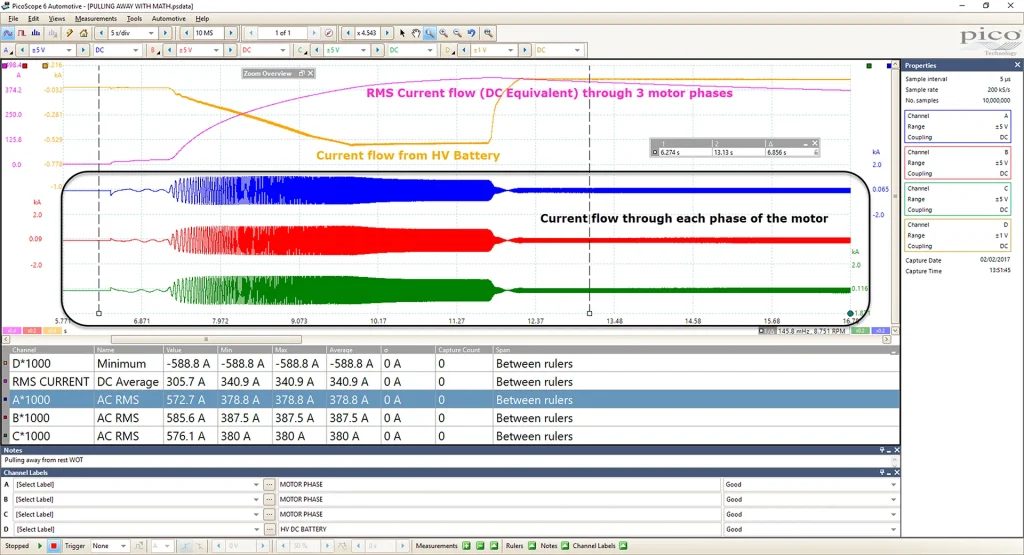Open the File menu

[x=13, y=19]
